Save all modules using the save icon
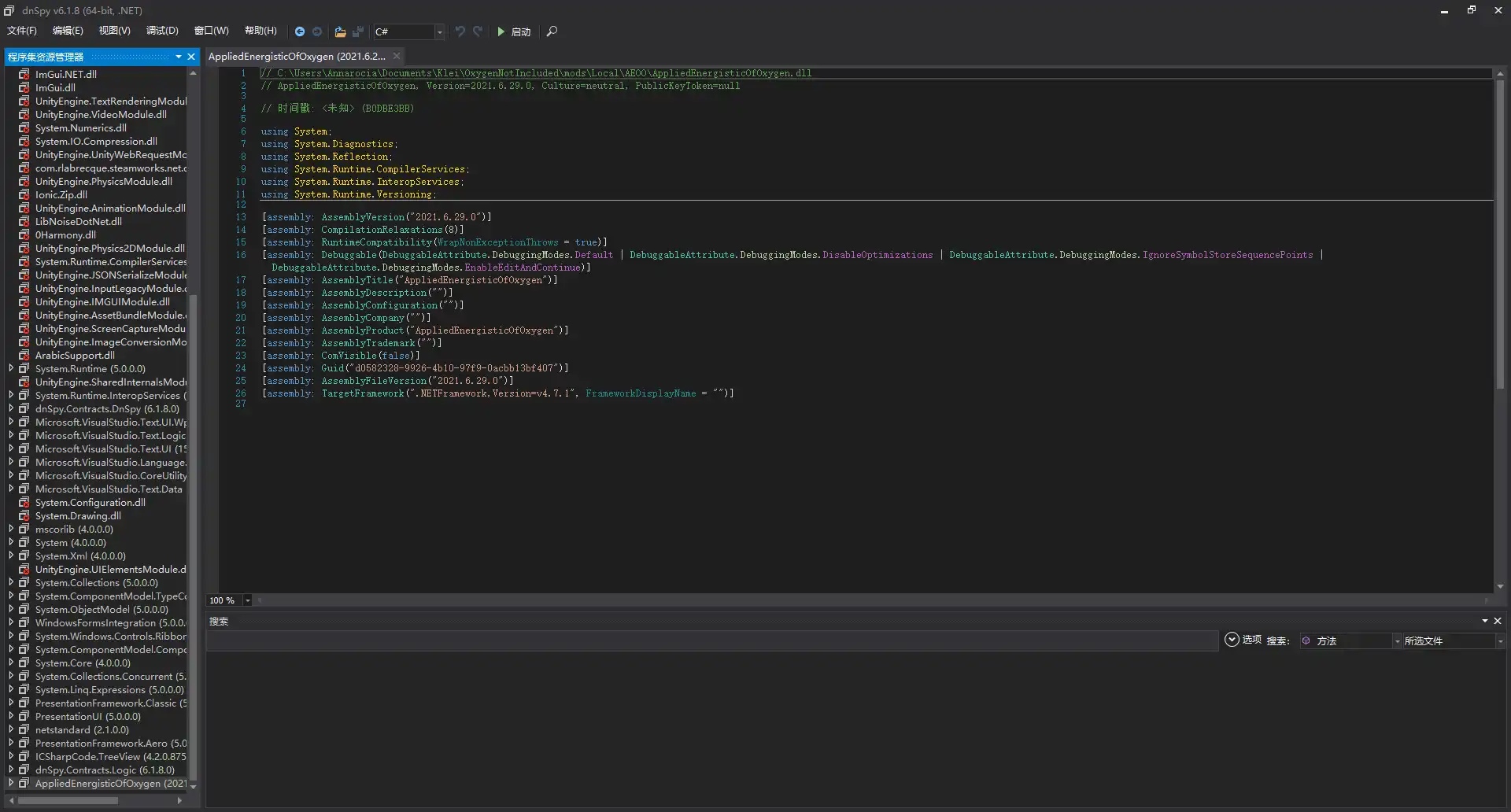1511x812 pixels. pos(358,31)
